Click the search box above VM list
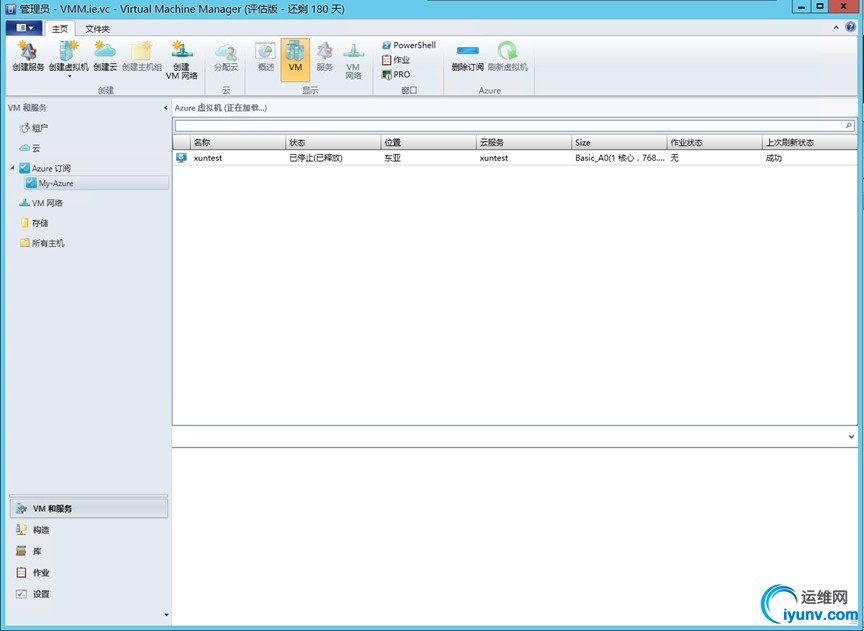Image resolution: width=864 pixels, height=631 pixels. 510,126
